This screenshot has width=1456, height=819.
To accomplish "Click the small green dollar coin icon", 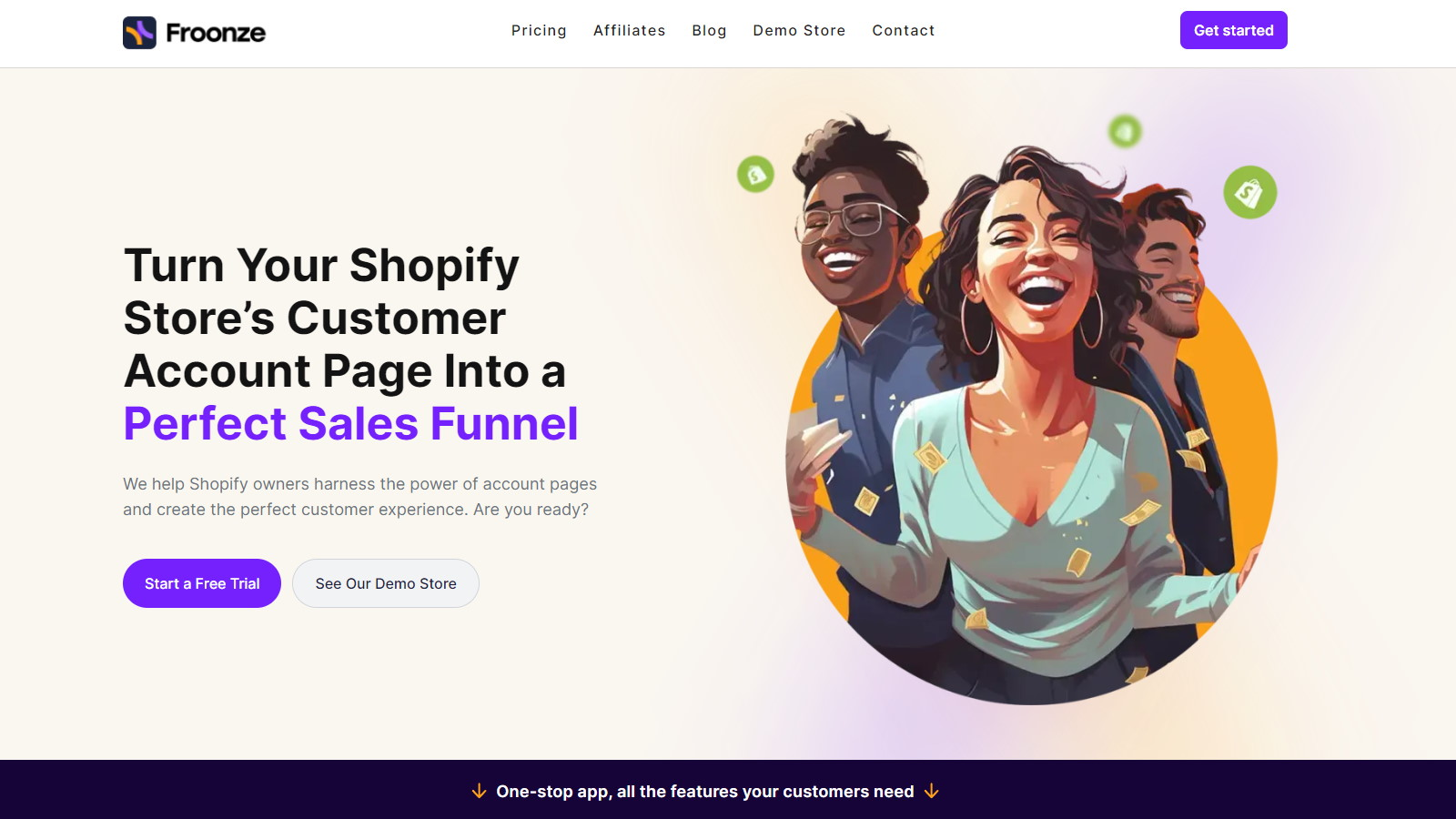I will [x=755, y=174].
